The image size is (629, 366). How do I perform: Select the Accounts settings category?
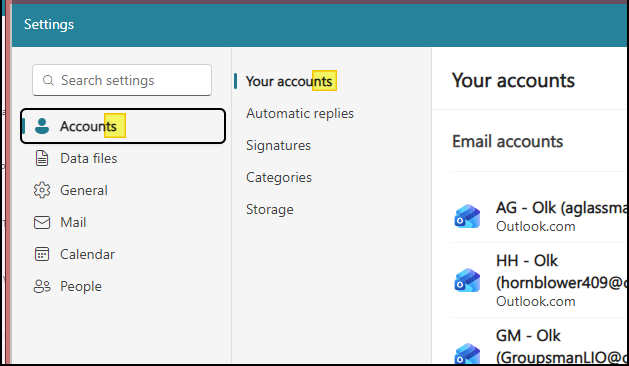coord(123,126)
